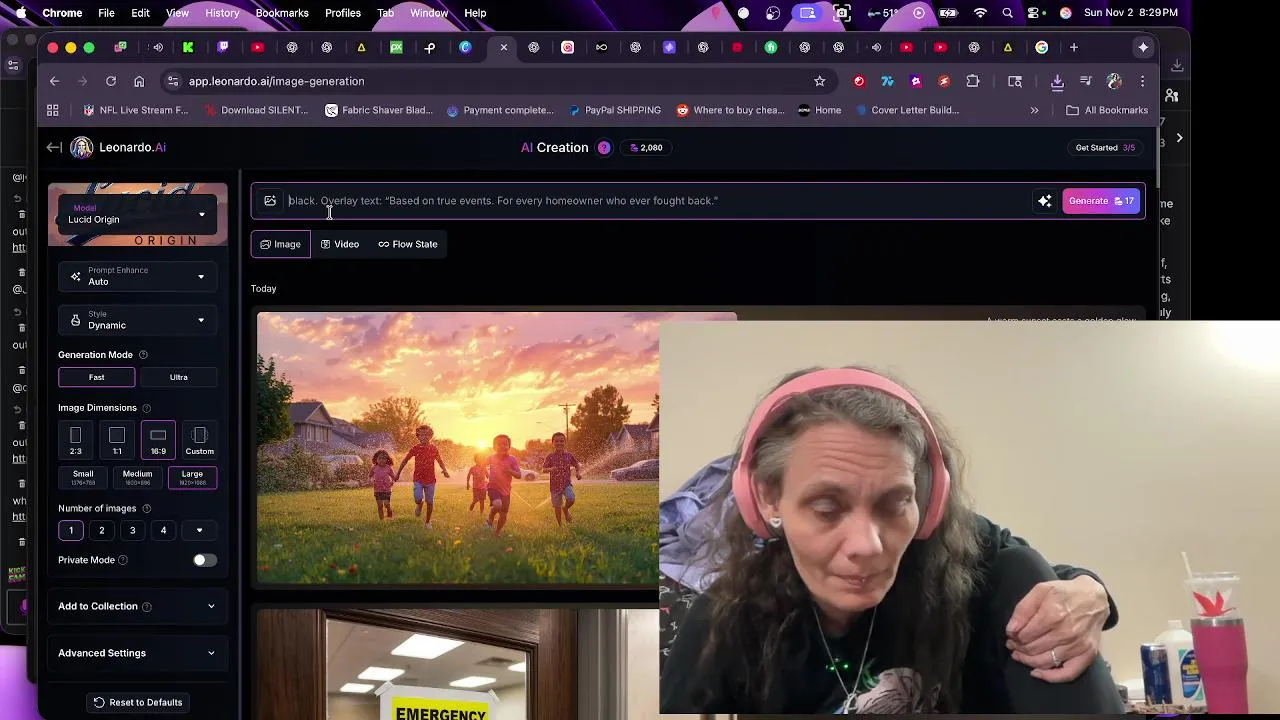Choose 2:3 image dimension
The height and width of the screenshot is (720, 1280).
(75, 440)
